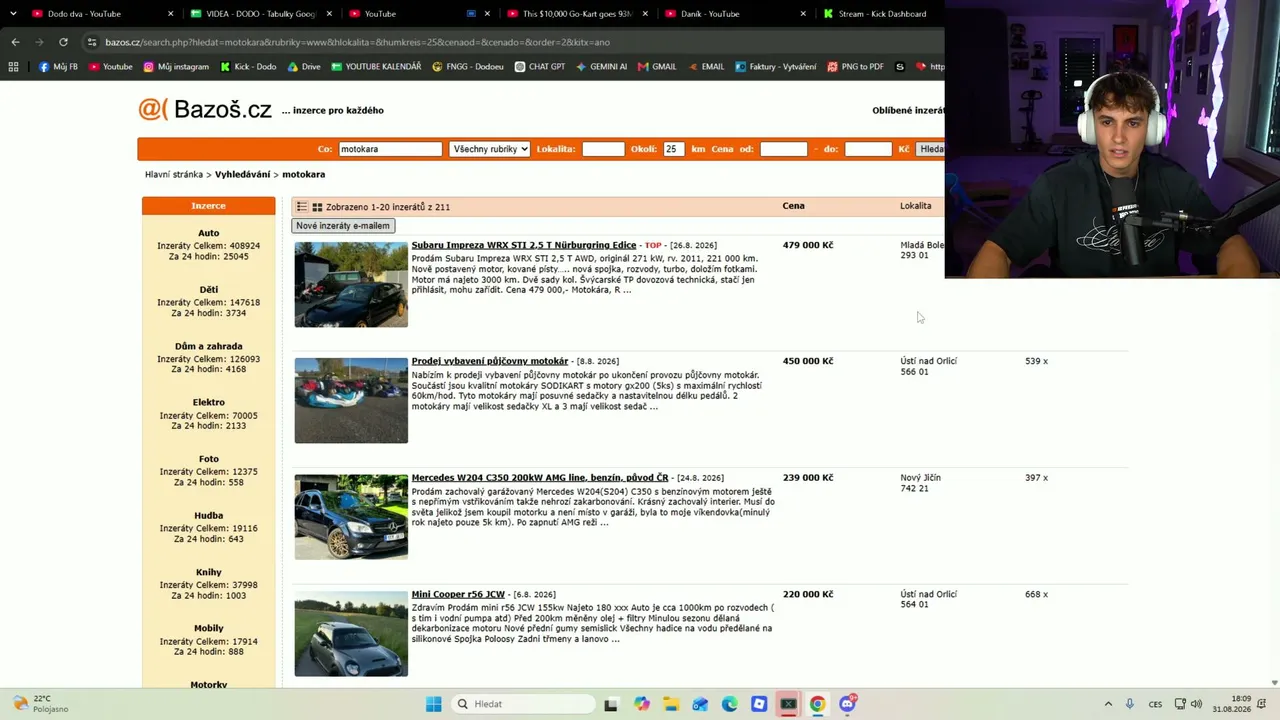
Task: Close the Dodo dva - YouTube tab
Action: tap(171, 14)
